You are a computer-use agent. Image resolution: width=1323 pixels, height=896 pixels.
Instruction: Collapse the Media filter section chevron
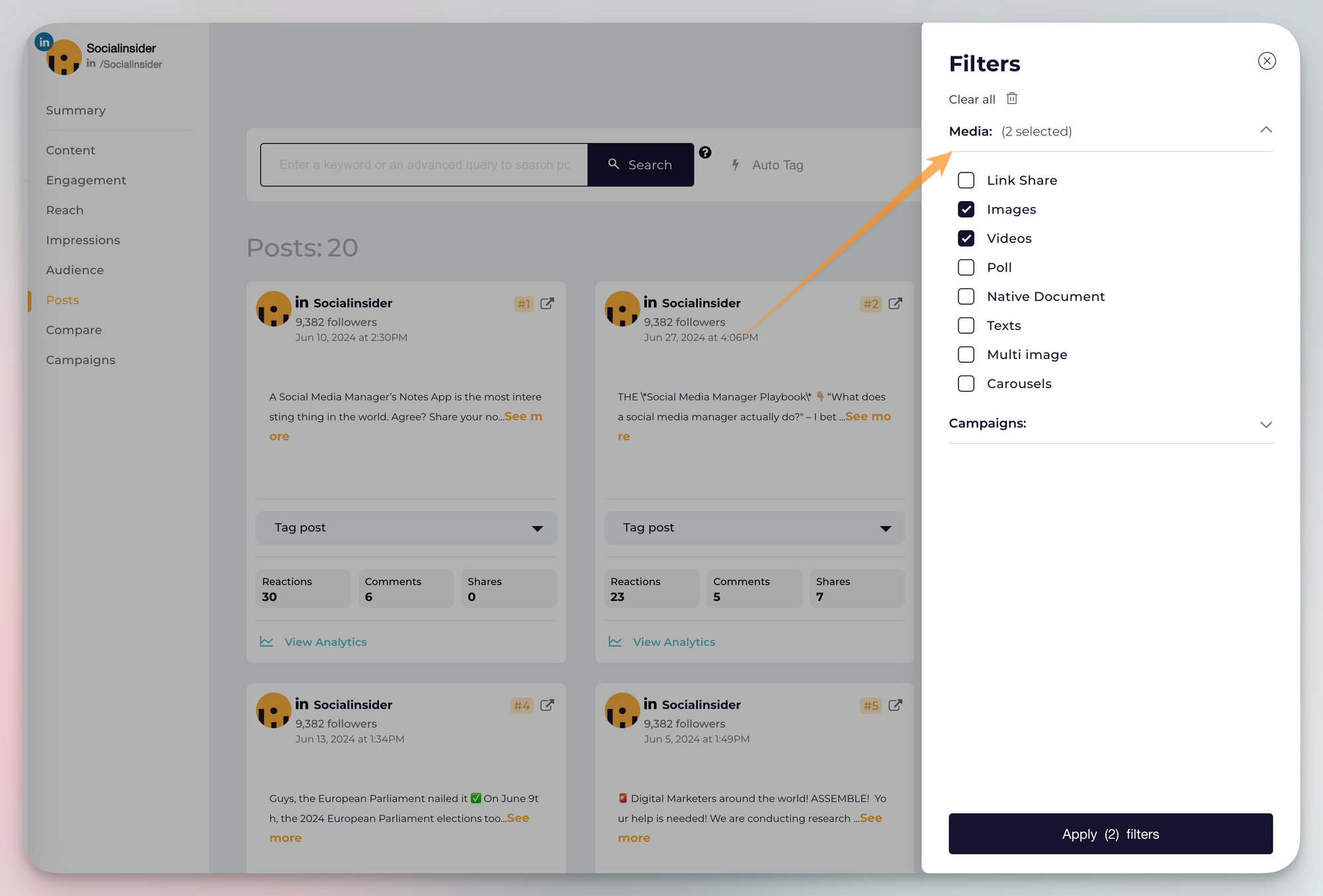[1265, 130]
